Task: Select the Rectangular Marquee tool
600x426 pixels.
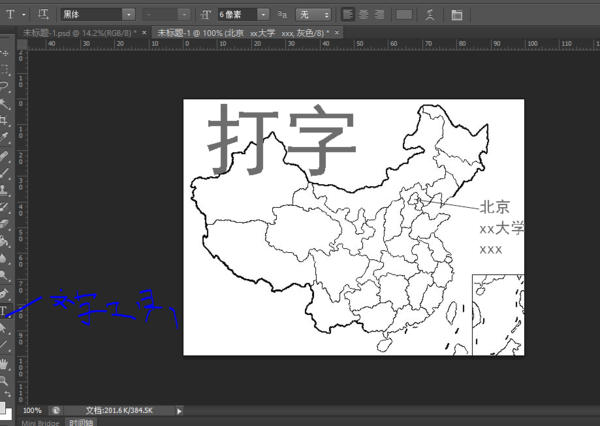Action: (x=5, y=69)
